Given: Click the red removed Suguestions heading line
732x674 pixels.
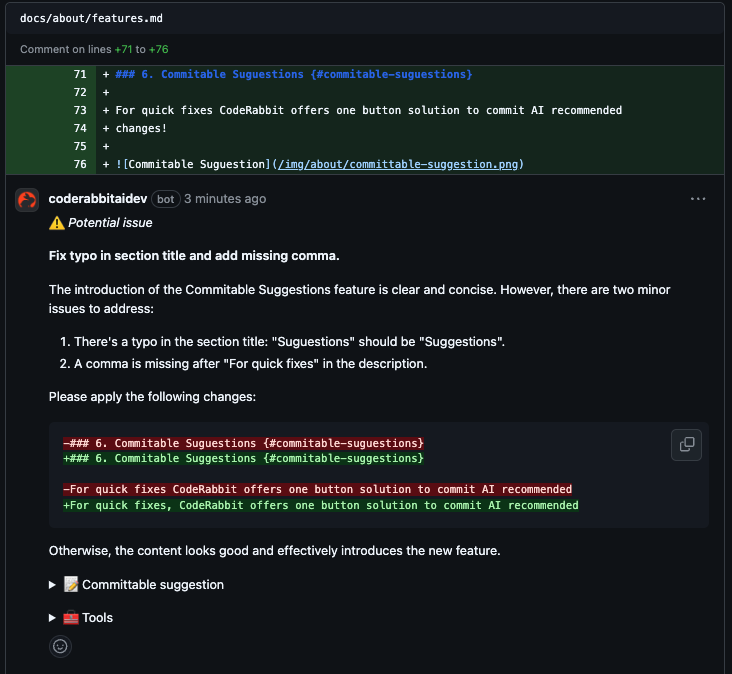Looking at the screenshot, I should coord(243,443).
